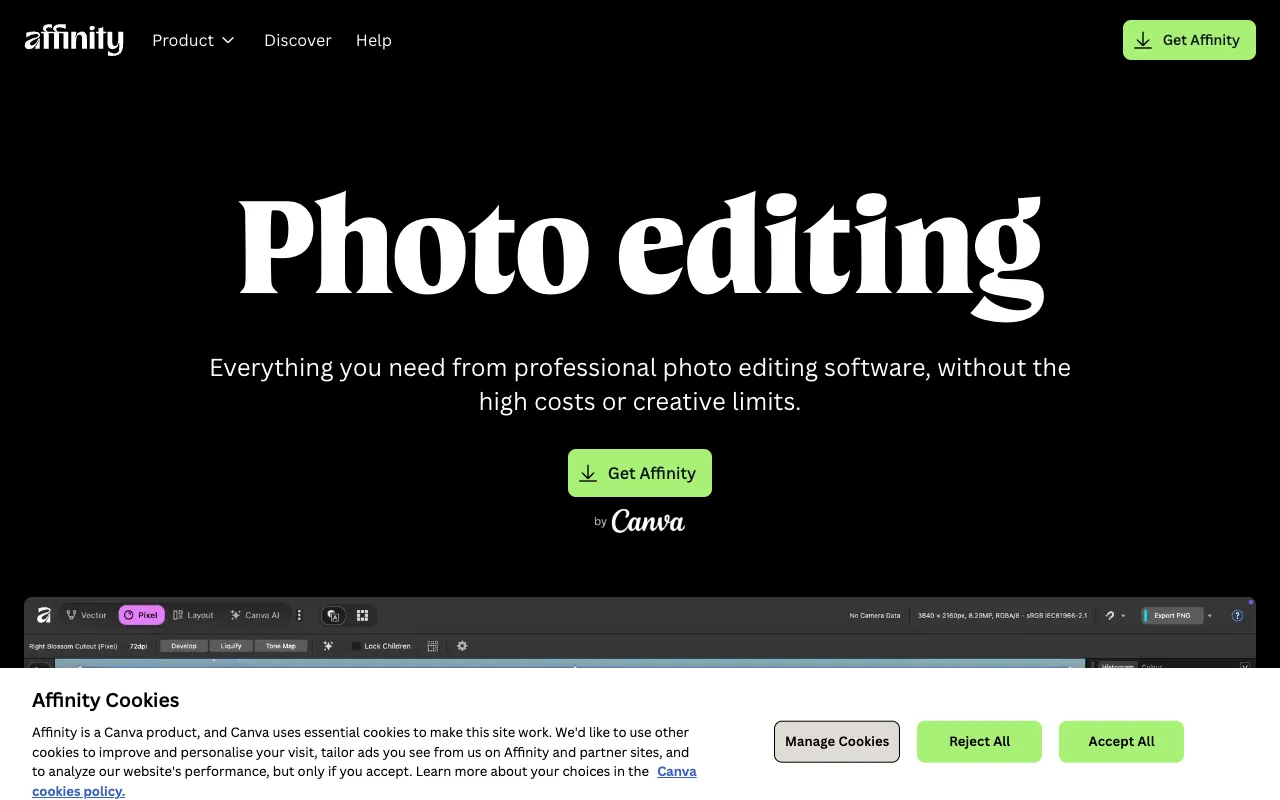
Task: Collapse the Histogram panel using its chevron
Action: click(1245, 665)
